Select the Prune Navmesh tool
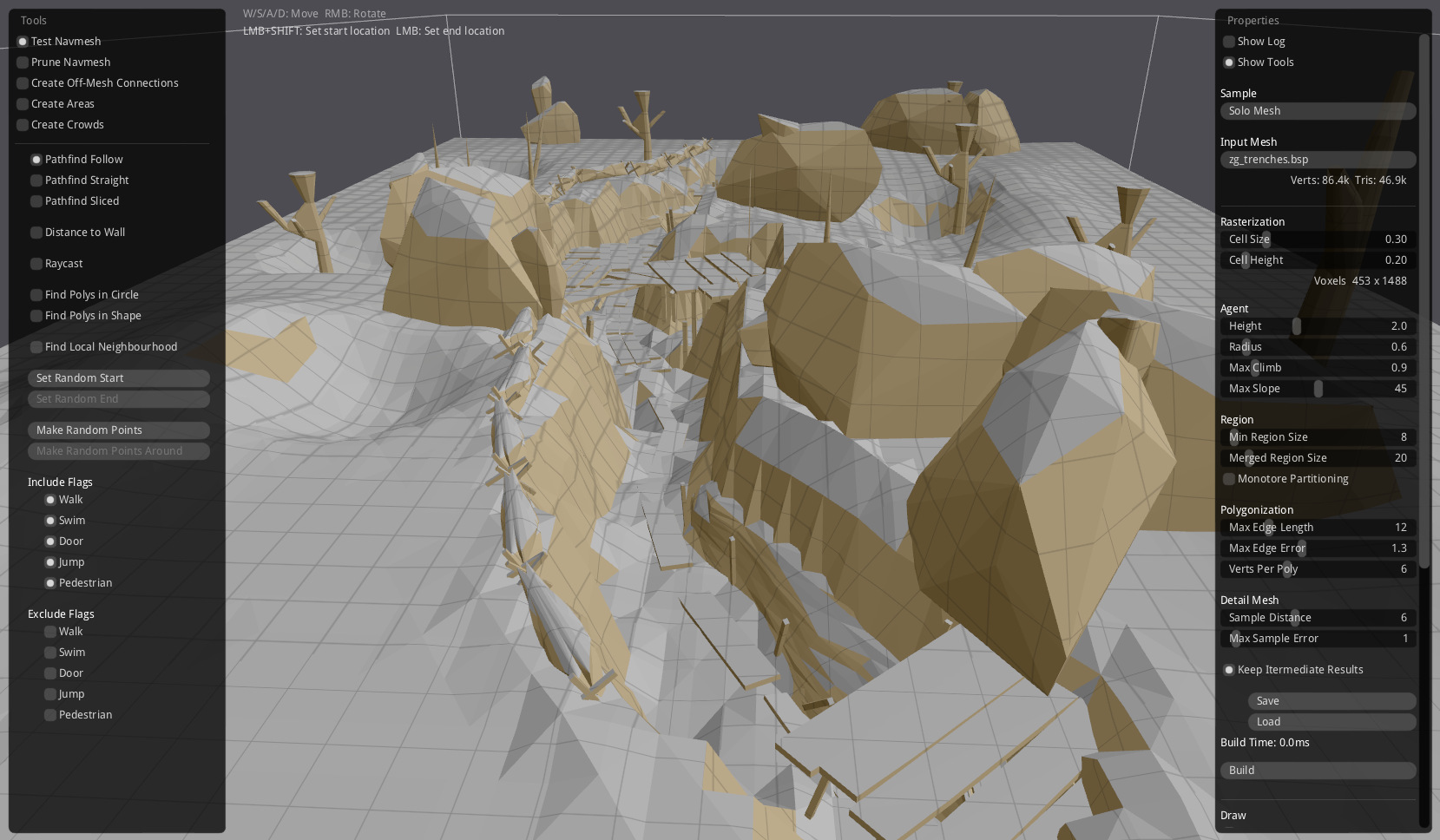 click(23, 62)
